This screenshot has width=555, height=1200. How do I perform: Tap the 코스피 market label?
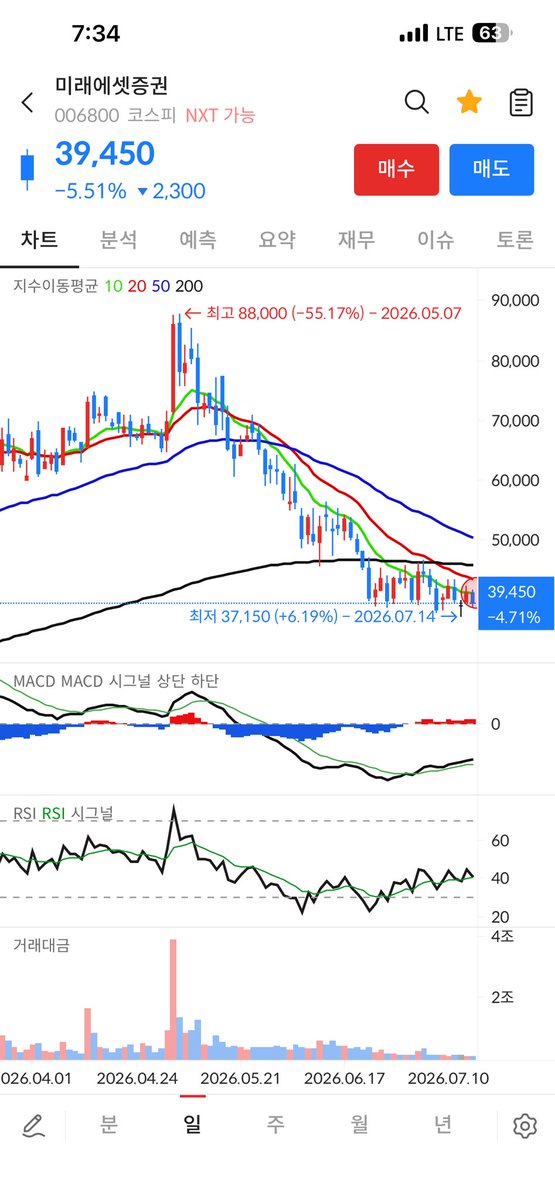pyautogui.click(x=152, y=115)
